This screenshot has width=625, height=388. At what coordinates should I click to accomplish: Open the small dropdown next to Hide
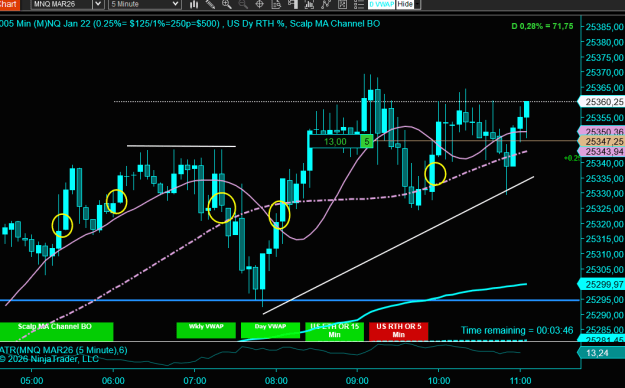(x=417, y=4)
